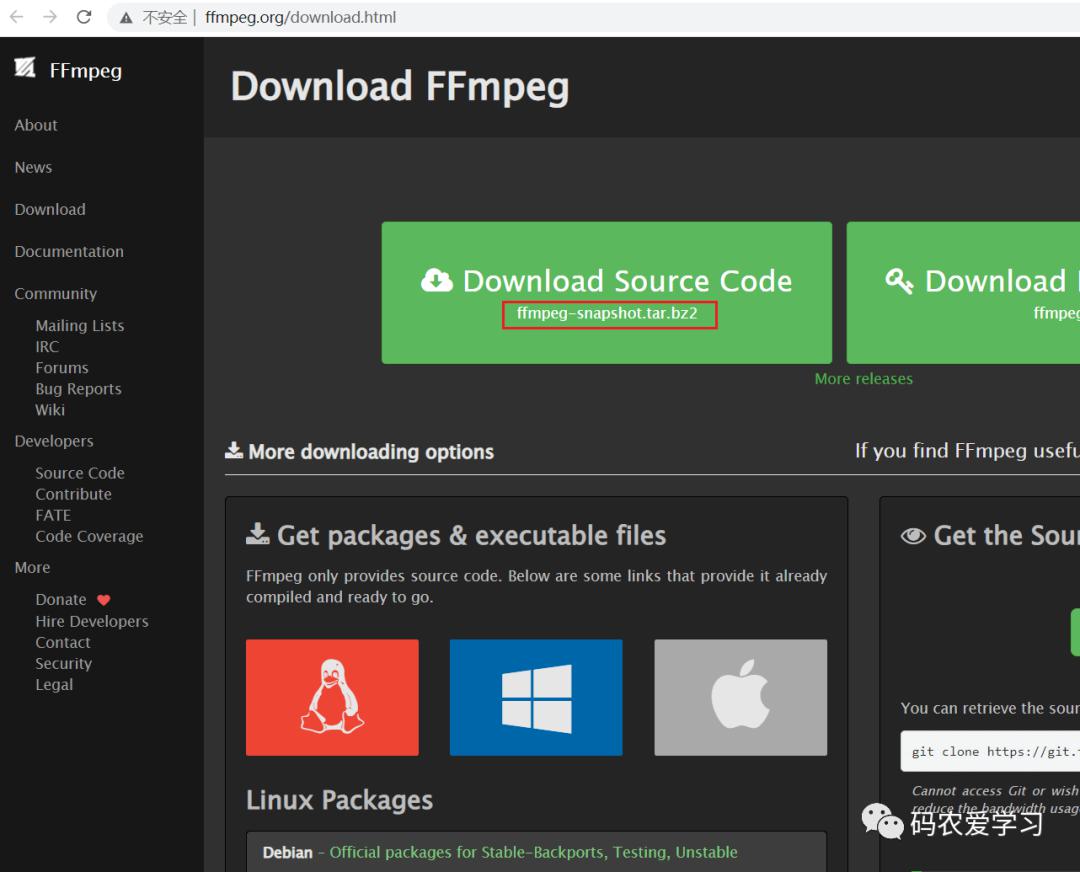Open Source Code link under Developers
This screenshot has width=1080, height=872.
[x=80, y=473]
